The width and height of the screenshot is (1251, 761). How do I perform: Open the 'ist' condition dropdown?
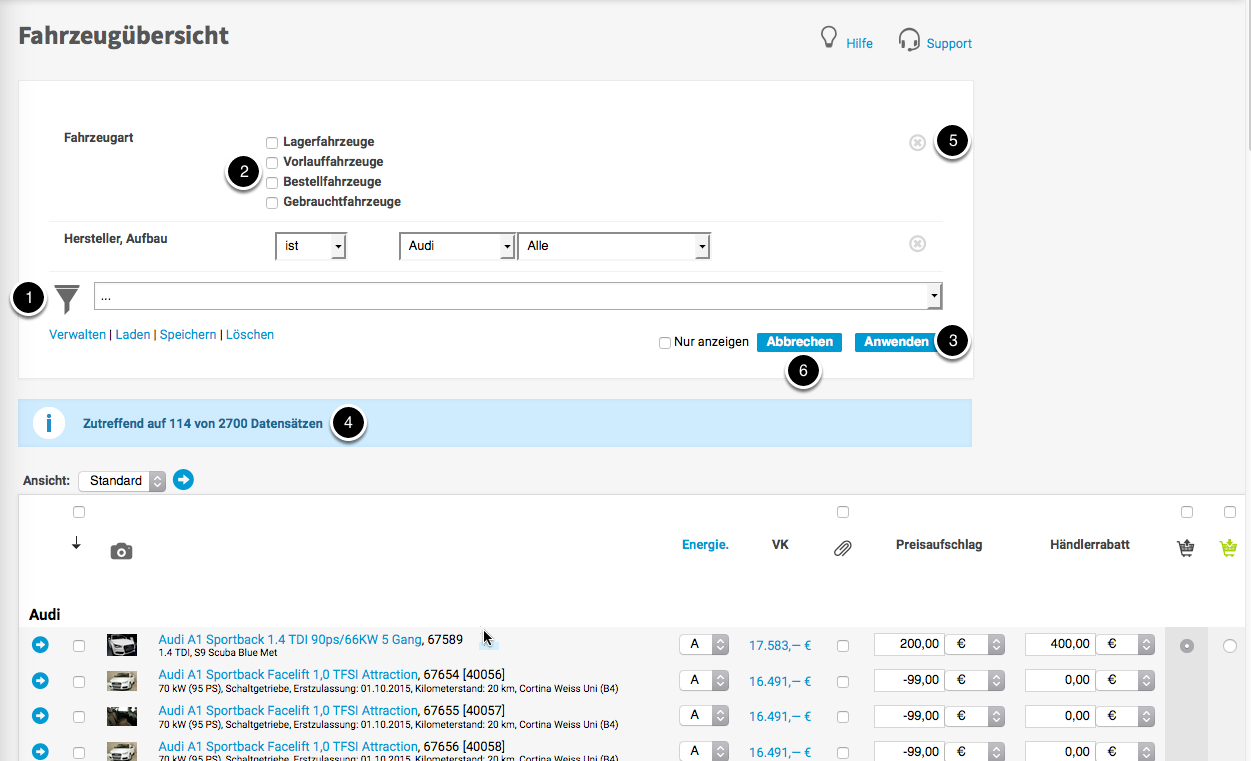tap(310, 246)
